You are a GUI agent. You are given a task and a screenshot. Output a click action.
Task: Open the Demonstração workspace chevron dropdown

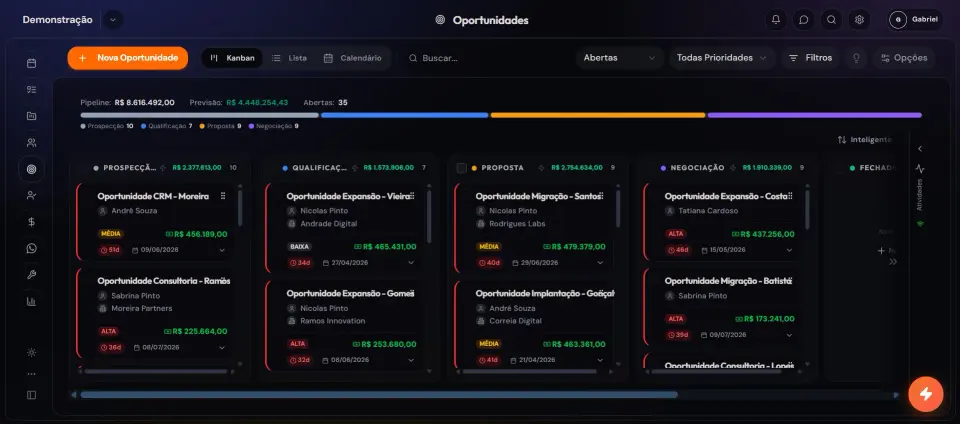click(x=113, y=20)
